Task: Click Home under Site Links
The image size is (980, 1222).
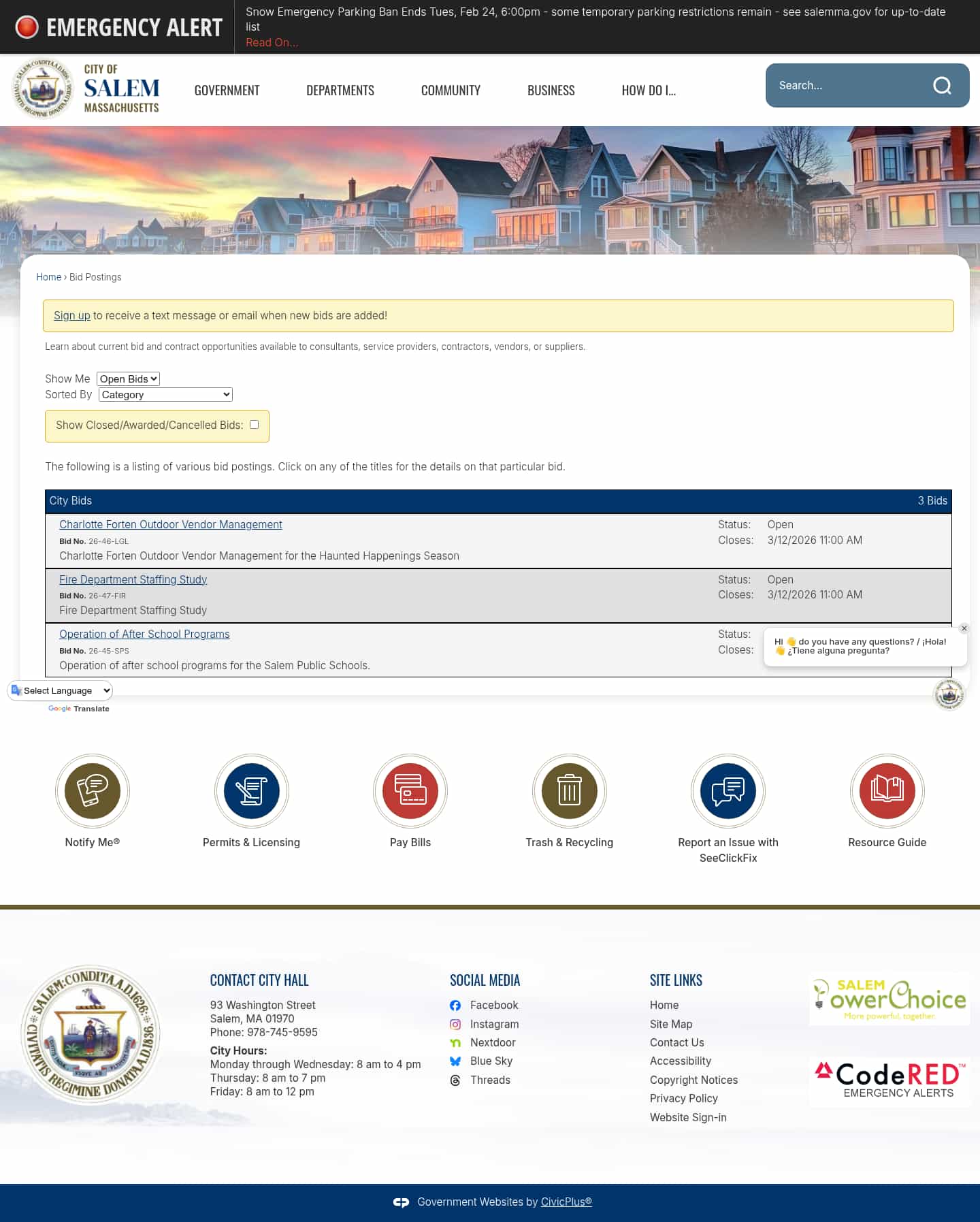Action: 664,1006
